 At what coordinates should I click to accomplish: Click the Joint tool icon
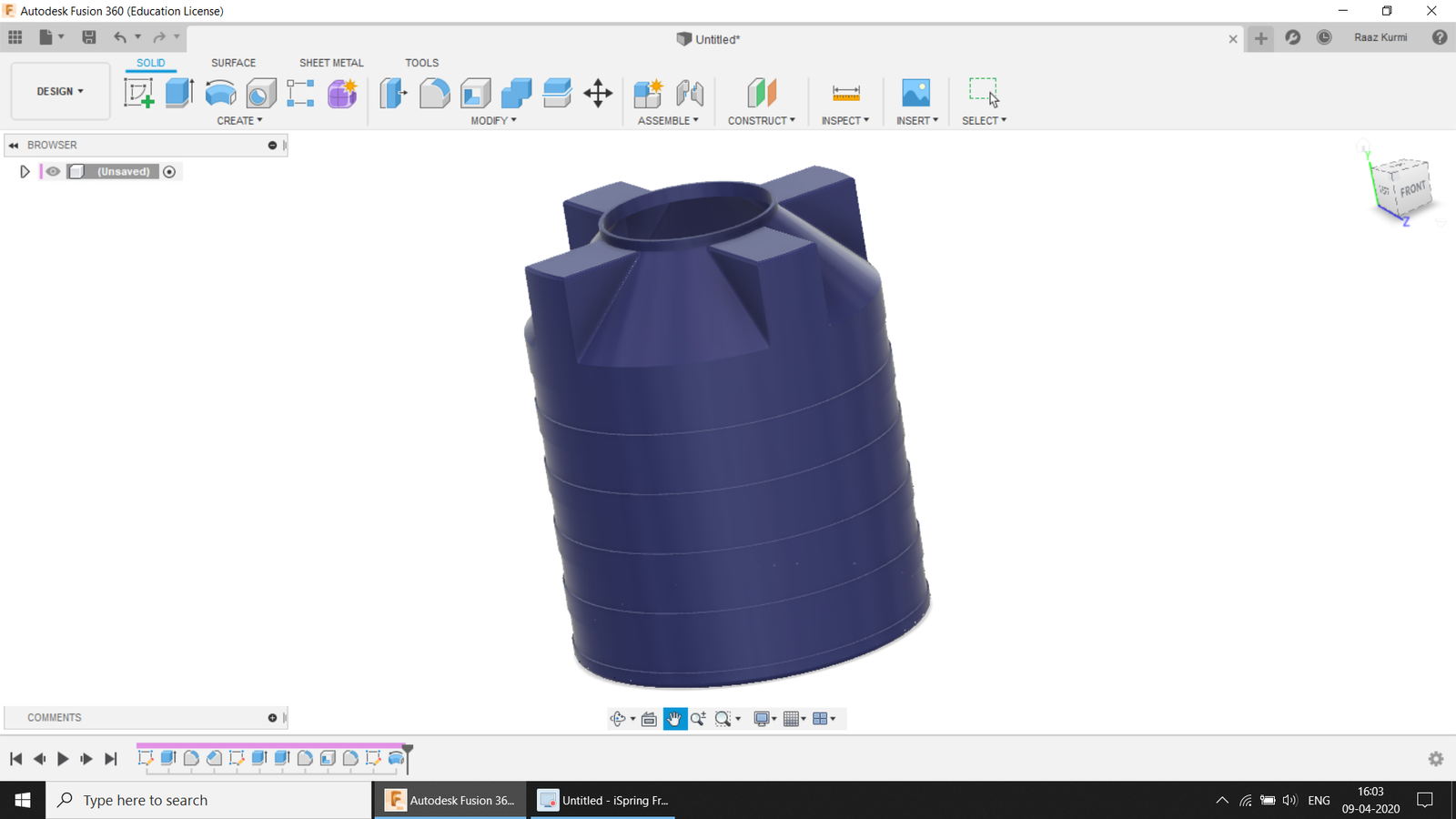tap(690, 93)
